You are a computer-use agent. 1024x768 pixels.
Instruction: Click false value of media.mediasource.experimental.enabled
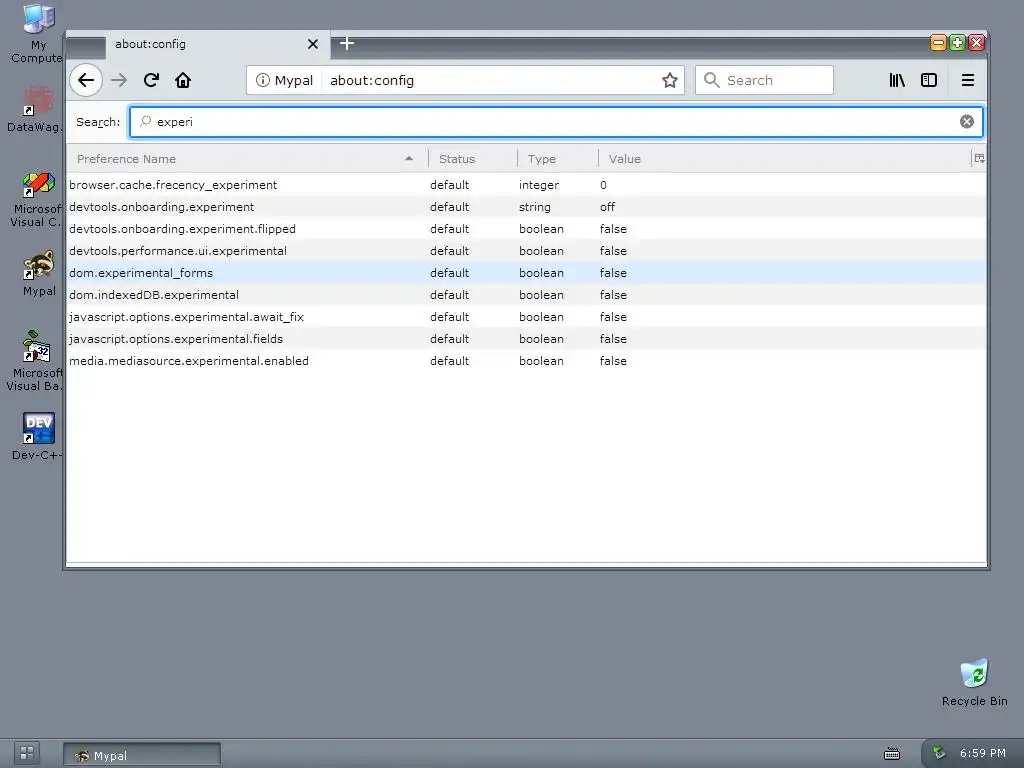[613, 361]
